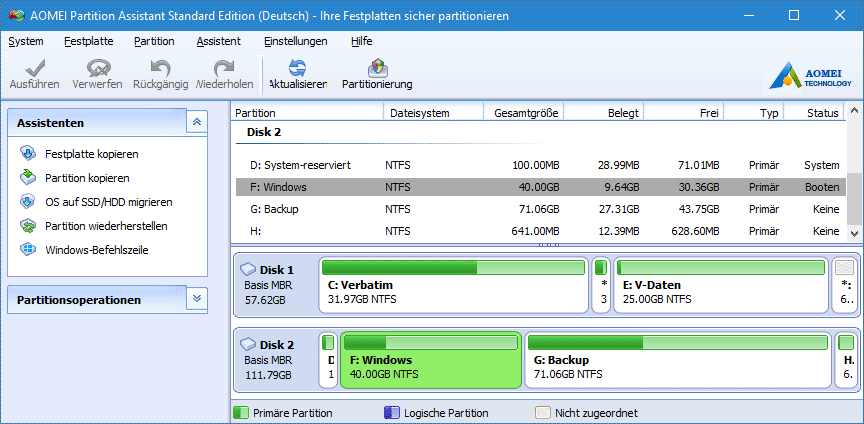864x424 pixels.
Task: Open the Assistent menu
Action: click(x=218, y=41)
